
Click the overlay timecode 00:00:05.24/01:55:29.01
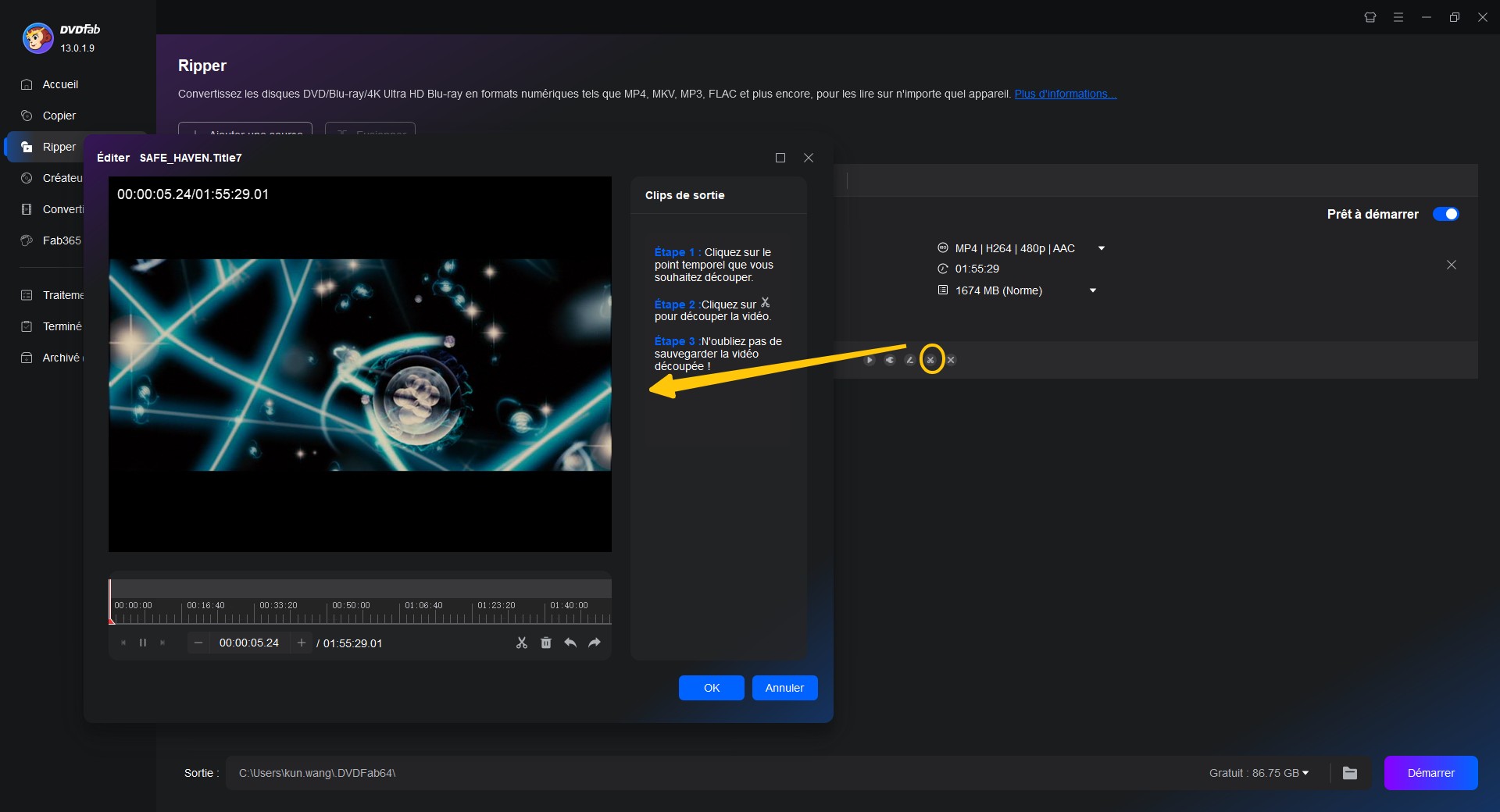click(193, 194)
